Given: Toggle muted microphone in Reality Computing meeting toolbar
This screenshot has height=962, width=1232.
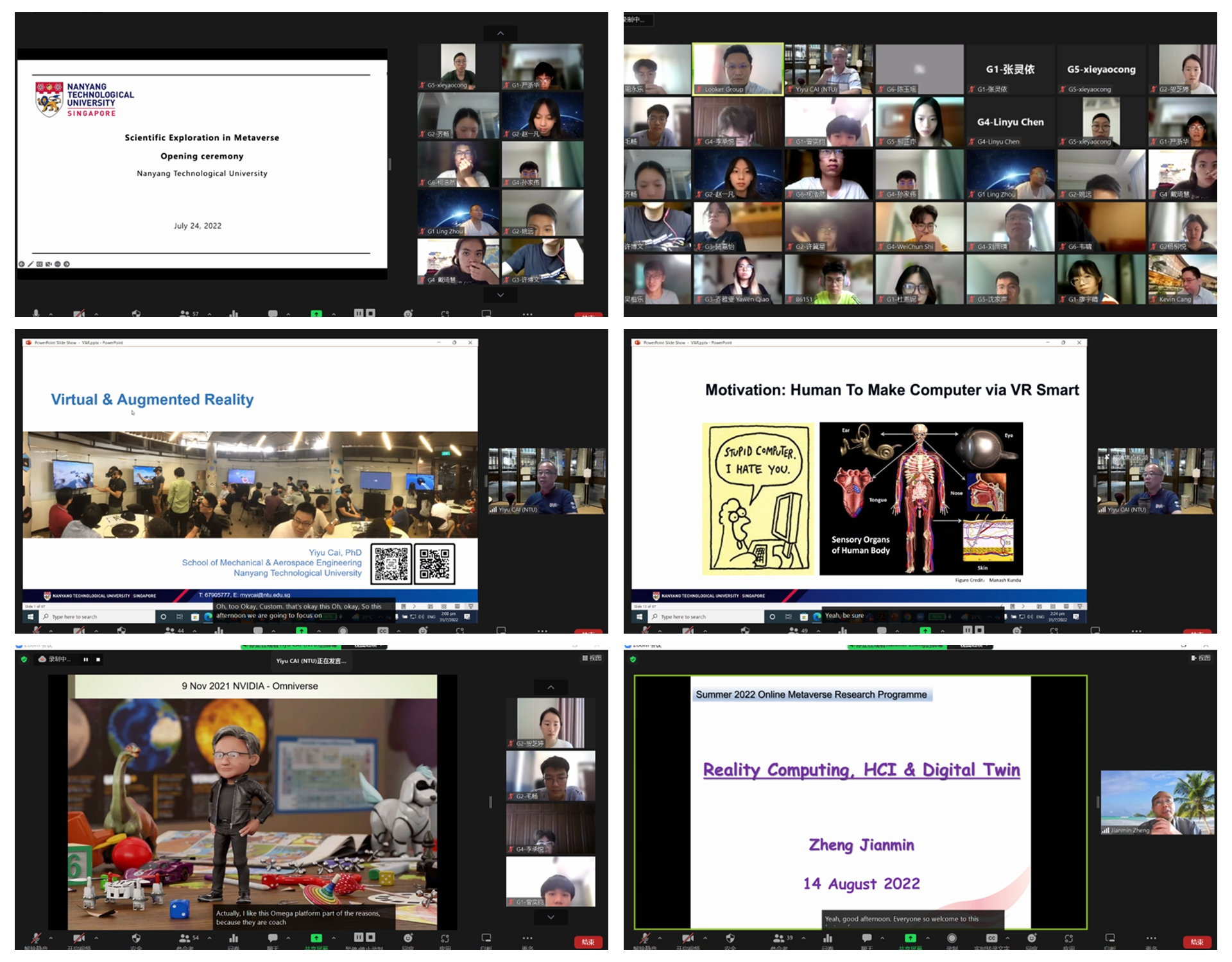Looking at the screenshot, I should point(645,938).
